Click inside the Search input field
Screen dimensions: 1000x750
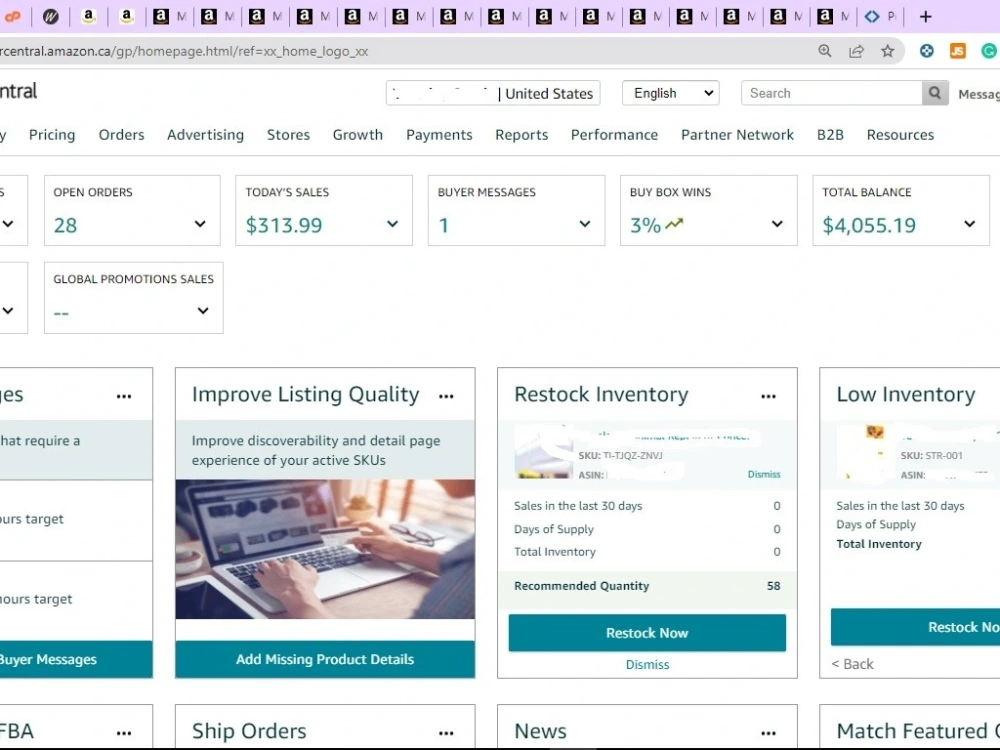832,93
